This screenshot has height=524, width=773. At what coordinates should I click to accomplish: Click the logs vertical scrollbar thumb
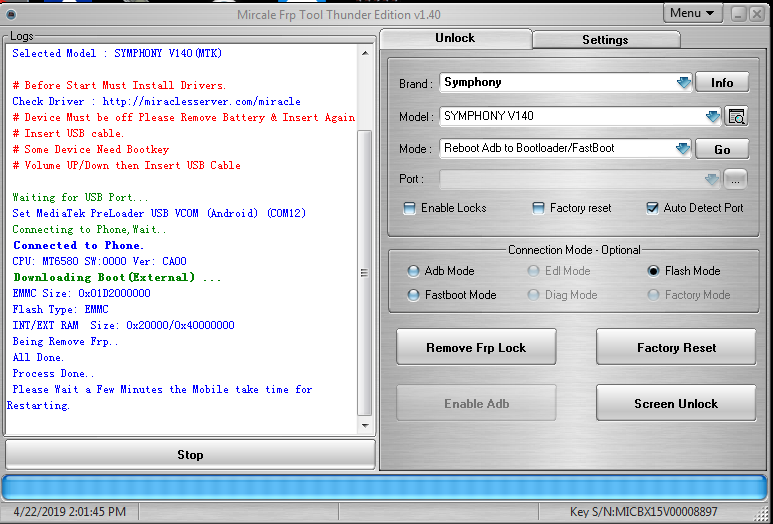point(364,273)
